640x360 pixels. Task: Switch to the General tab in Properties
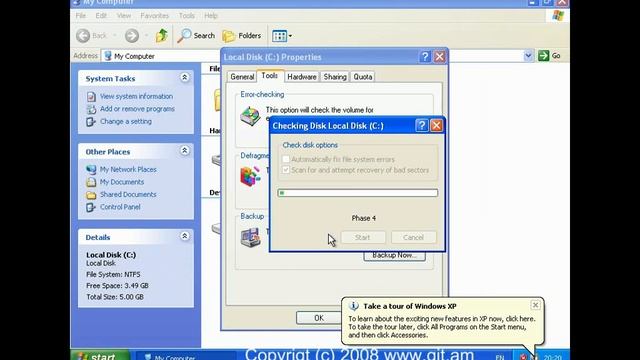tap(242, 77)
